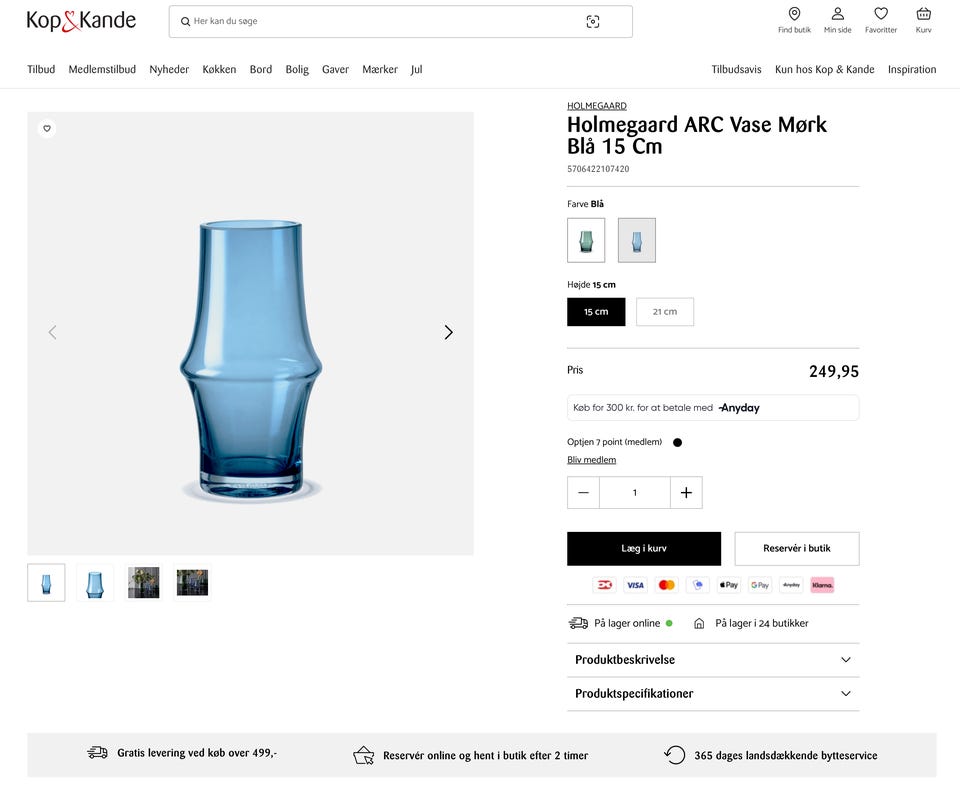Click the Reservér i butik button

point(796,548)
